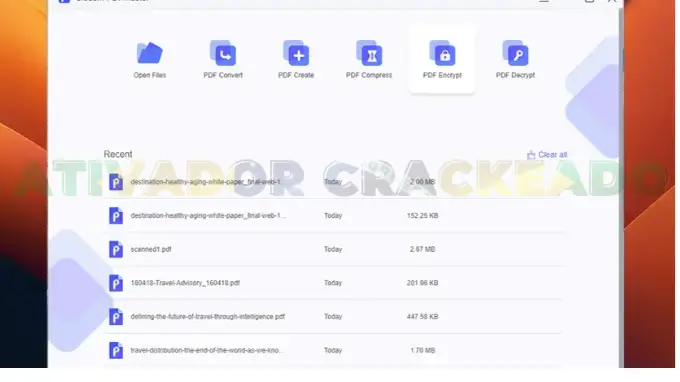Open destination-healthy-aging-white-paper file sized 2.00 MB
This screenshot has width=680, height=382.
pyautogui.click(x=206, y=182)
